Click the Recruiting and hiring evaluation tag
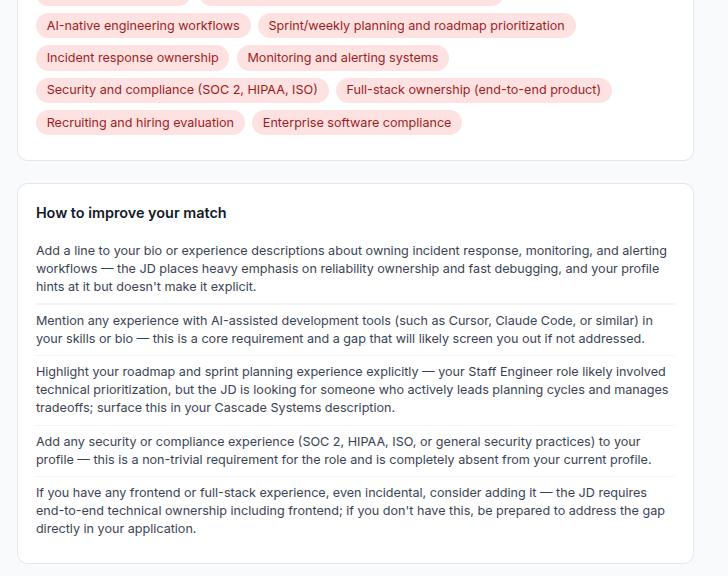 click(x=140, y=123)
